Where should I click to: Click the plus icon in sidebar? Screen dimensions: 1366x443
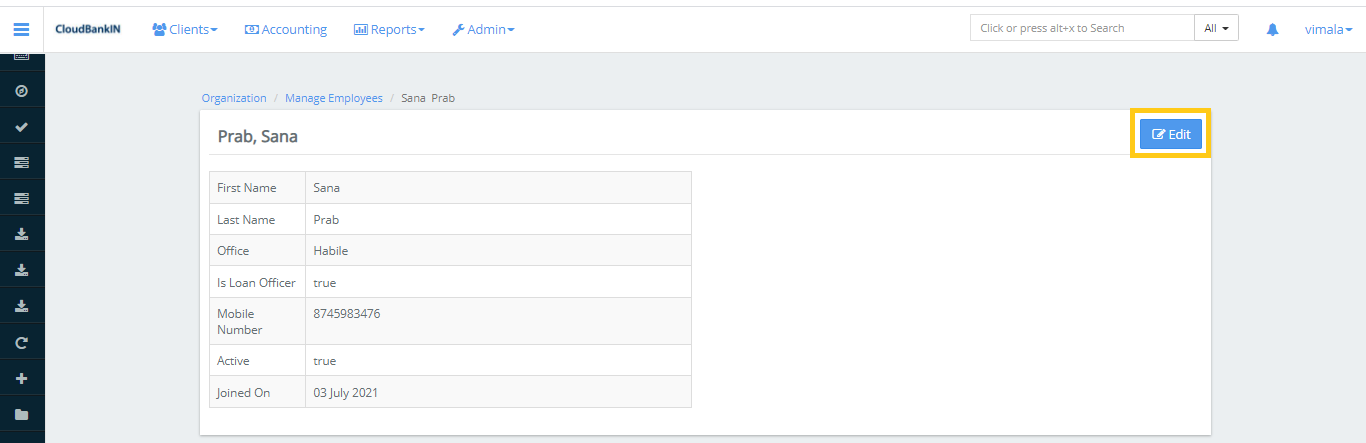pyautogui.click(x=21, y=379)
